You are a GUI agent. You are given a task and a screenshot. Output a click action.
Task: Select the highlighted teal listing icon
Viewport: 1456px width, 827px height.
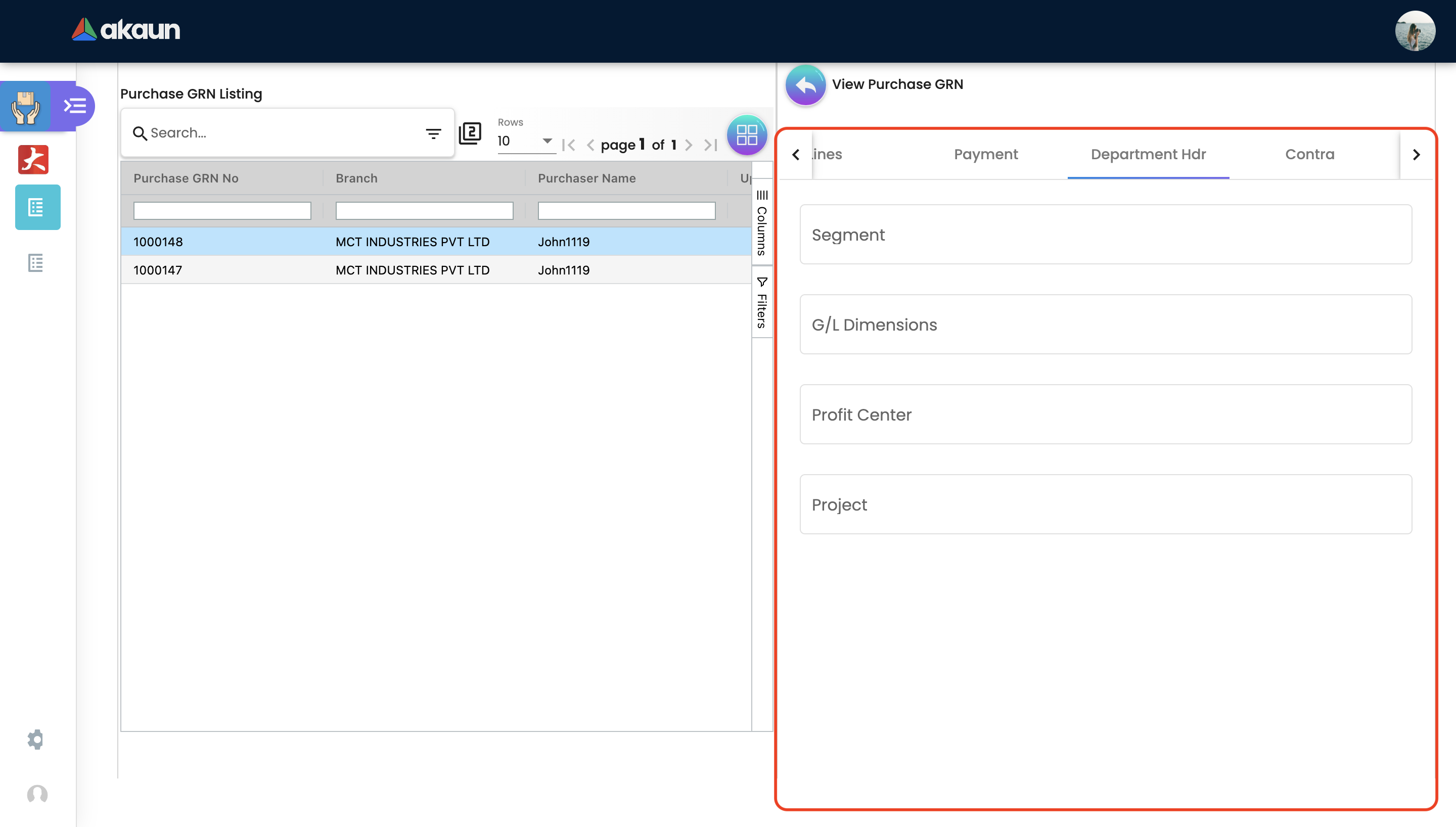tap(37, 207)
